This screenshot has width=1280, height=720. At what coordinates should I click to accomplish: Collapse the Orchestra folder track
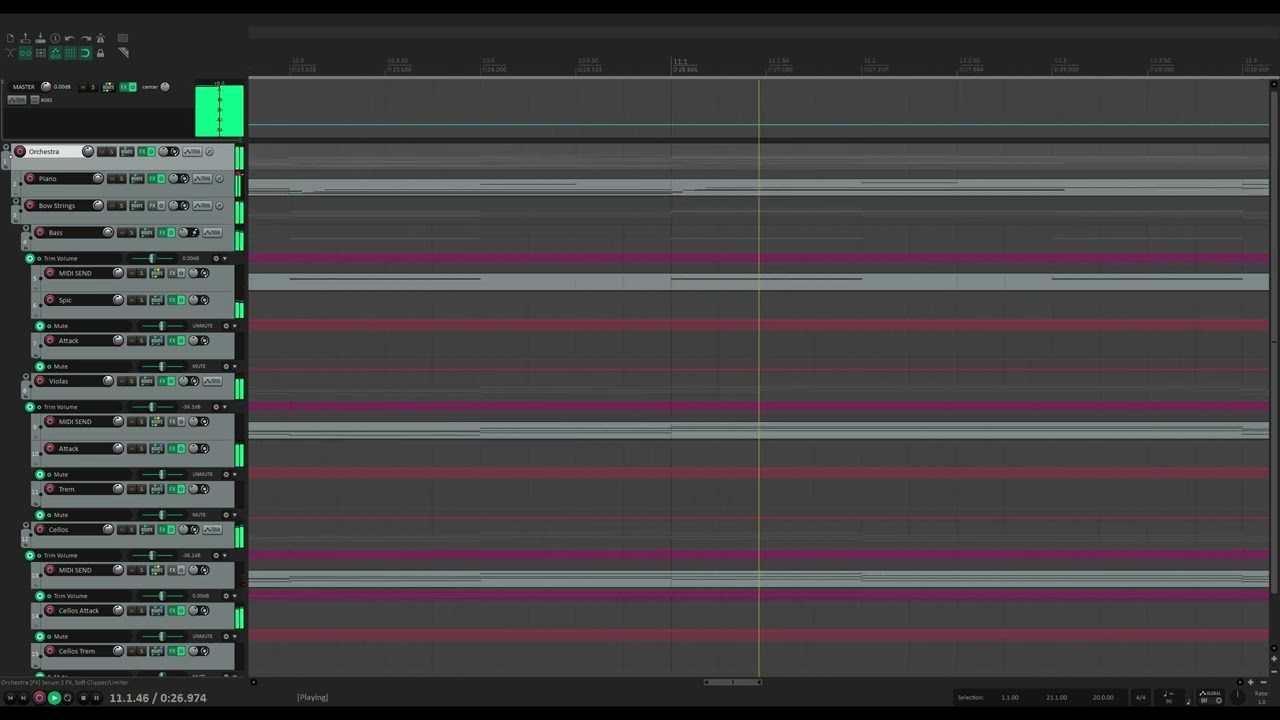pos(6,147)
